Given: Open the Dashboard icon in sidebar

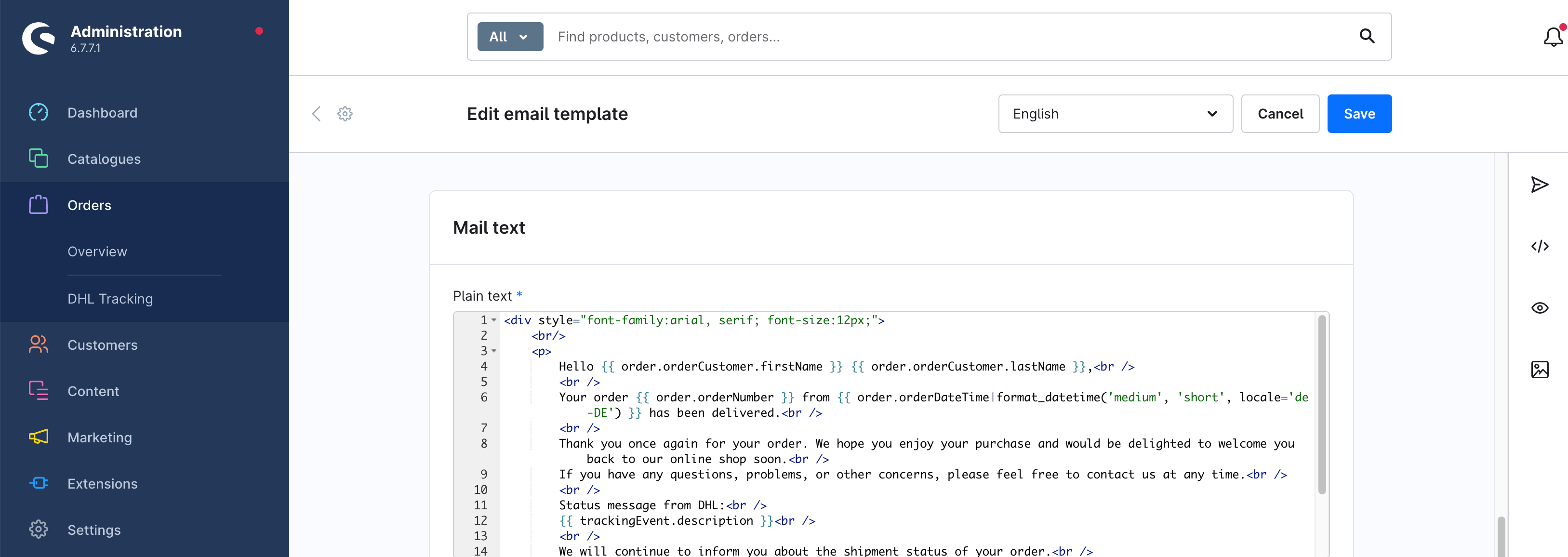Looking at the screenshot, I should pos(39,113).
